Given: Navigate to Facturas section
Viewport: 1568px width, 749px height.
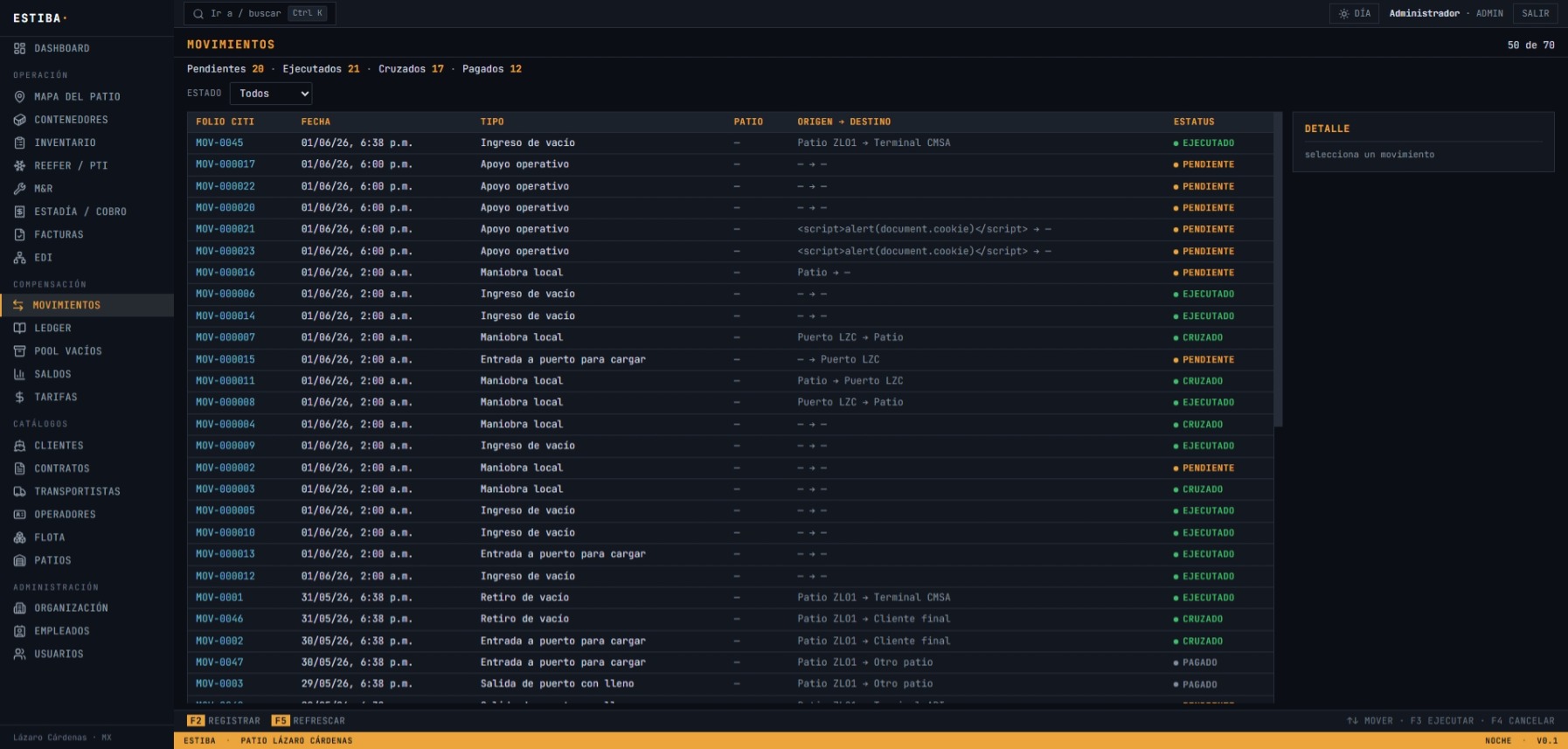Looking at the screenshot, I should (x=87, y=235).
